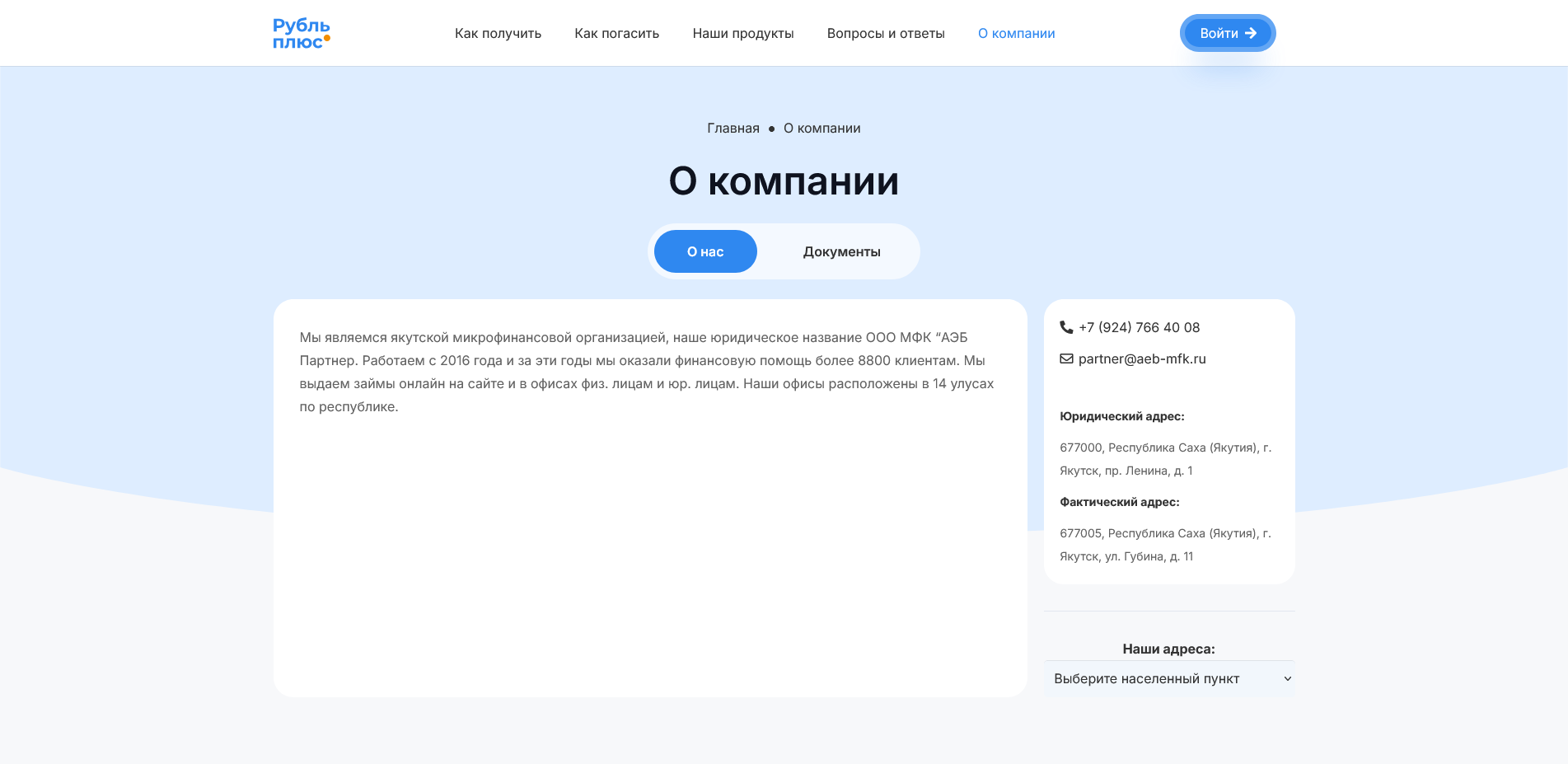Click the О компании breadcrumb label
The image size is (1568, 764).
tap(821, 129)
